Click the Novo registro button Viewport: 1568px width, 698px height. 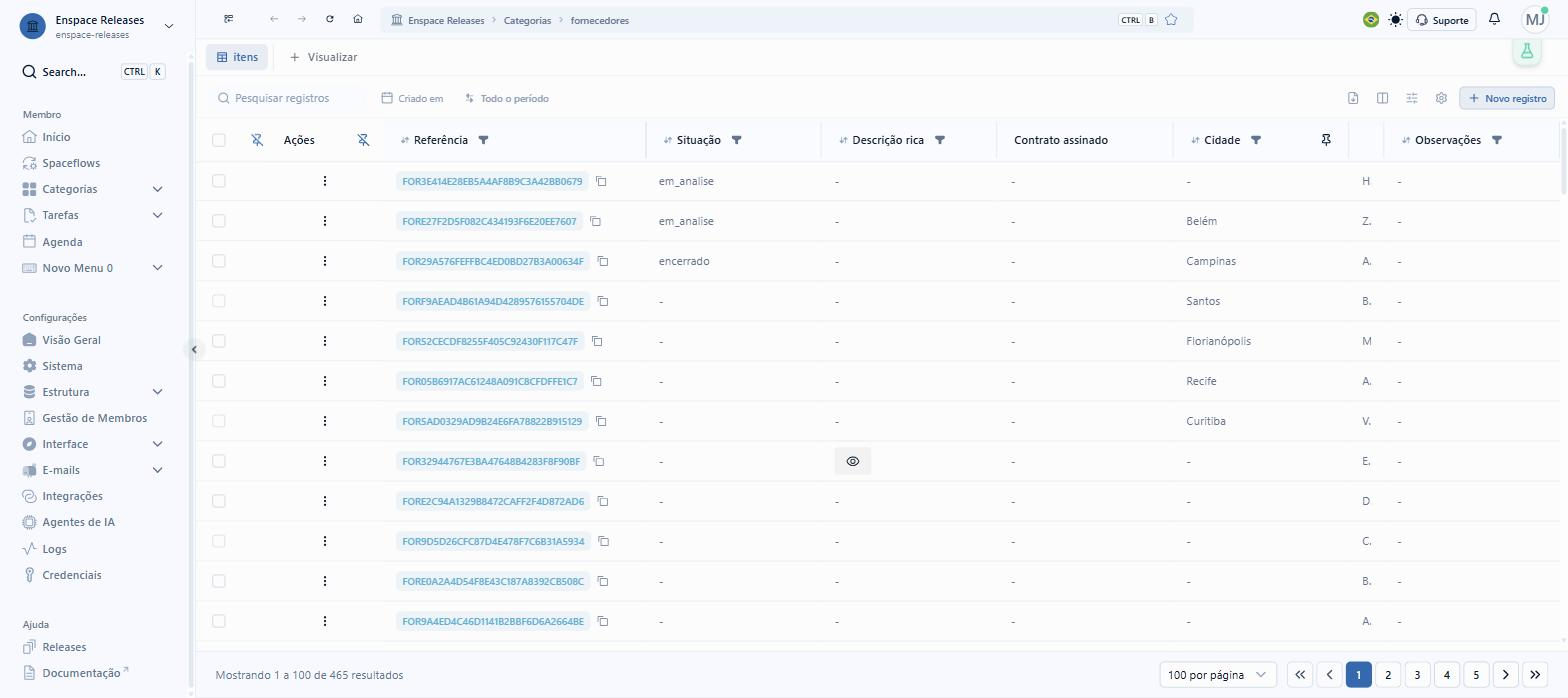1507,98
